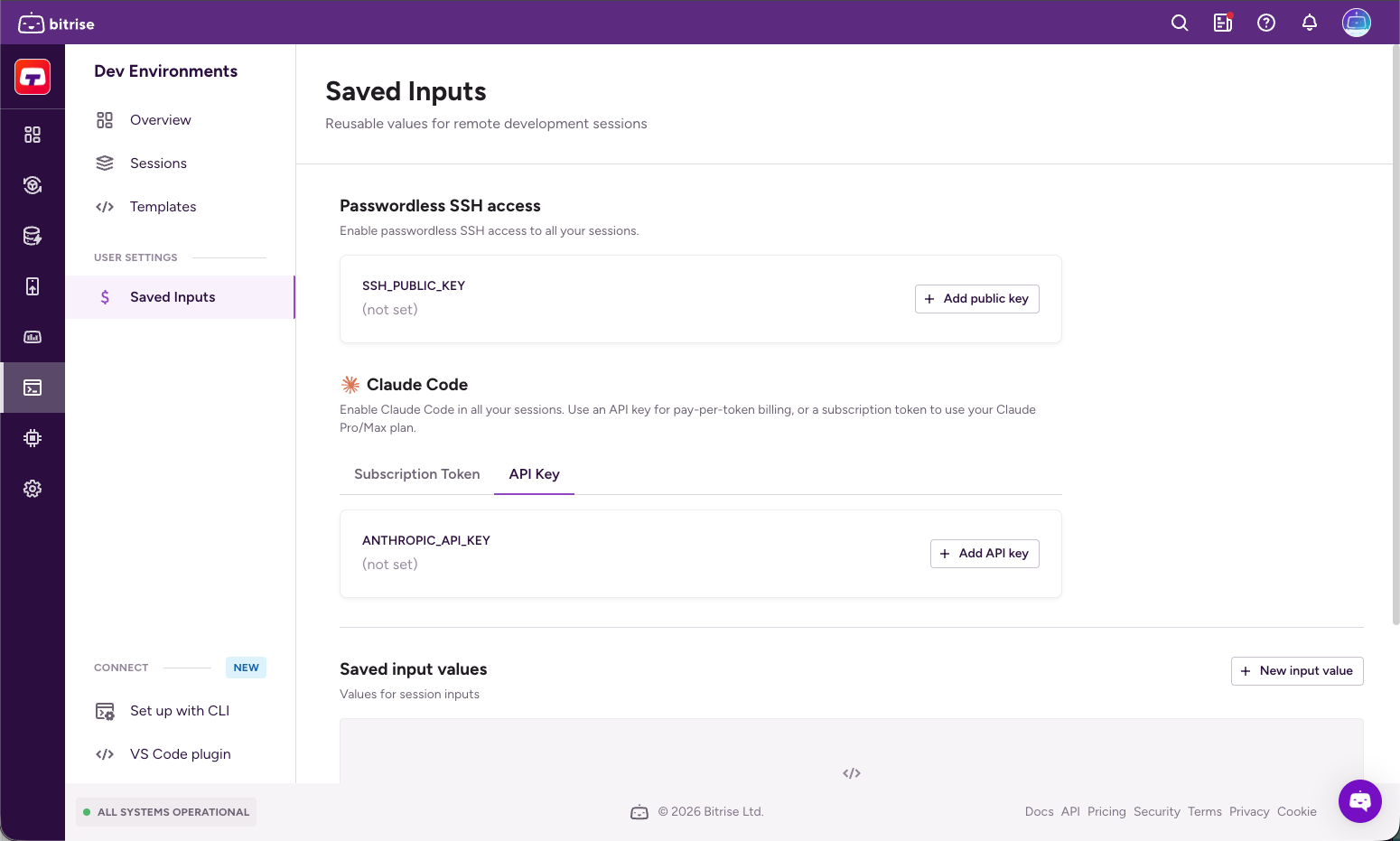Open the Docs footer link
The image size is (1400, 841).
click(1040, 812)
